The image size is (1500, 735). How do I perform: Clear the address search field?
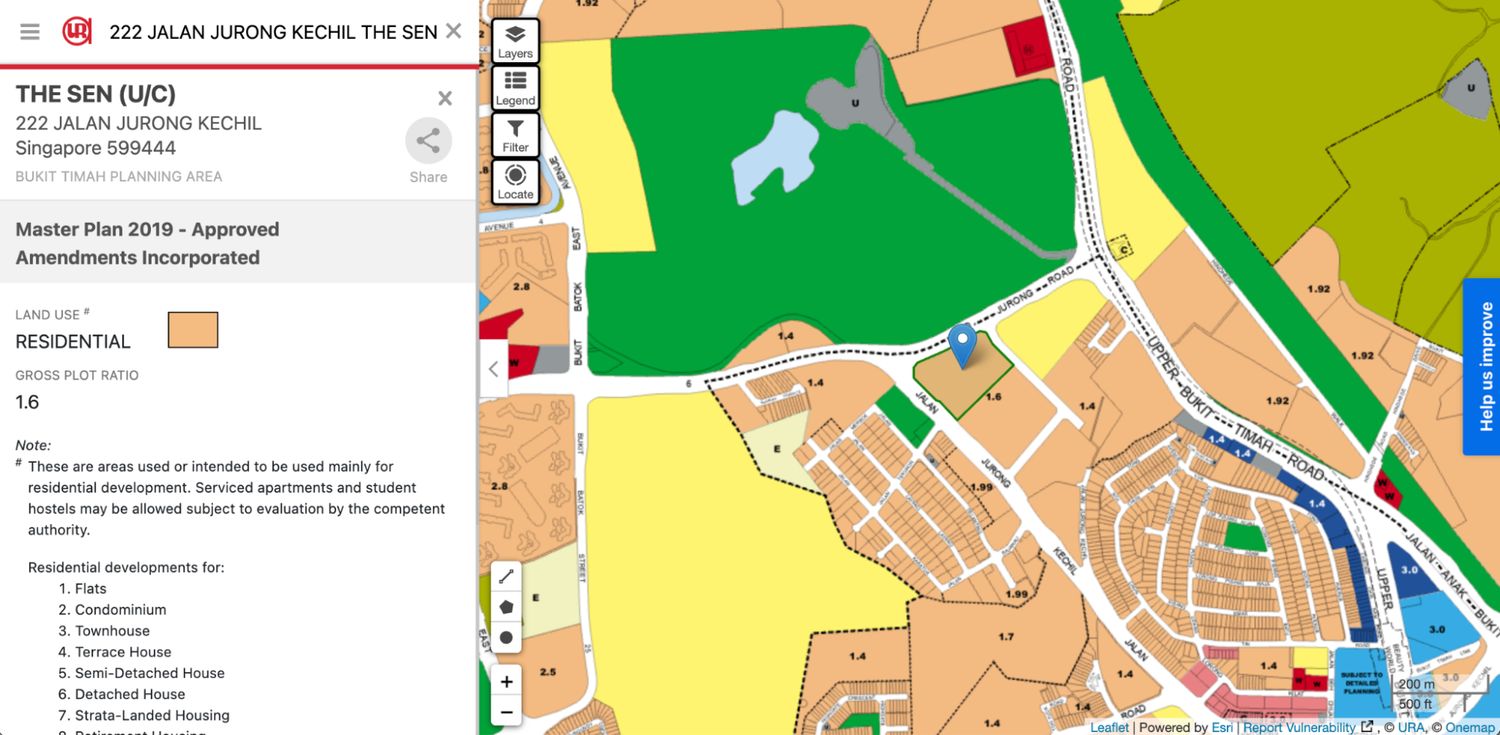[453, 31]
